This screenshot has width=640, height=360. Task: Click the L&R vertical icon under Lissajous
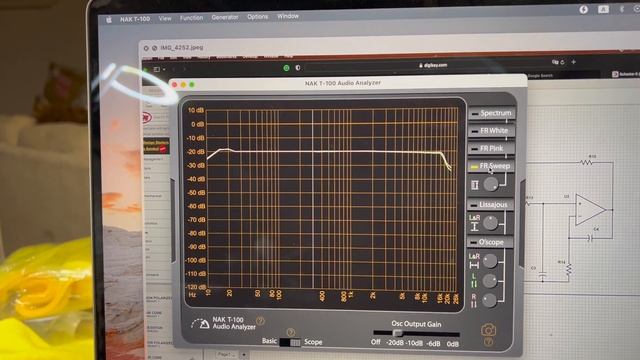click(474, 223)
